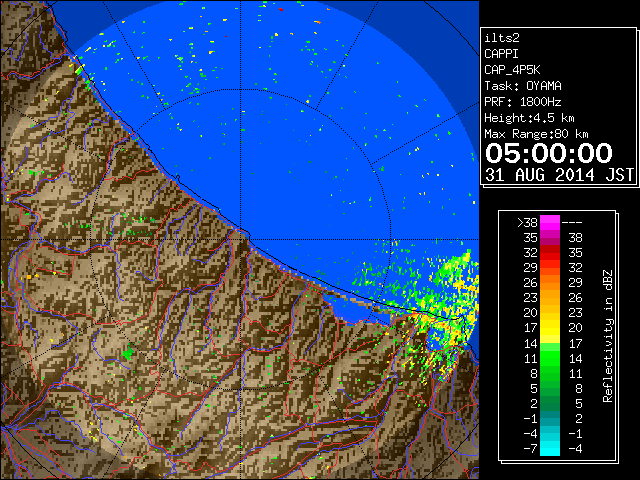
Task: Click the red 32-35 dBZ legend swatch
Action: pos(550,253)
